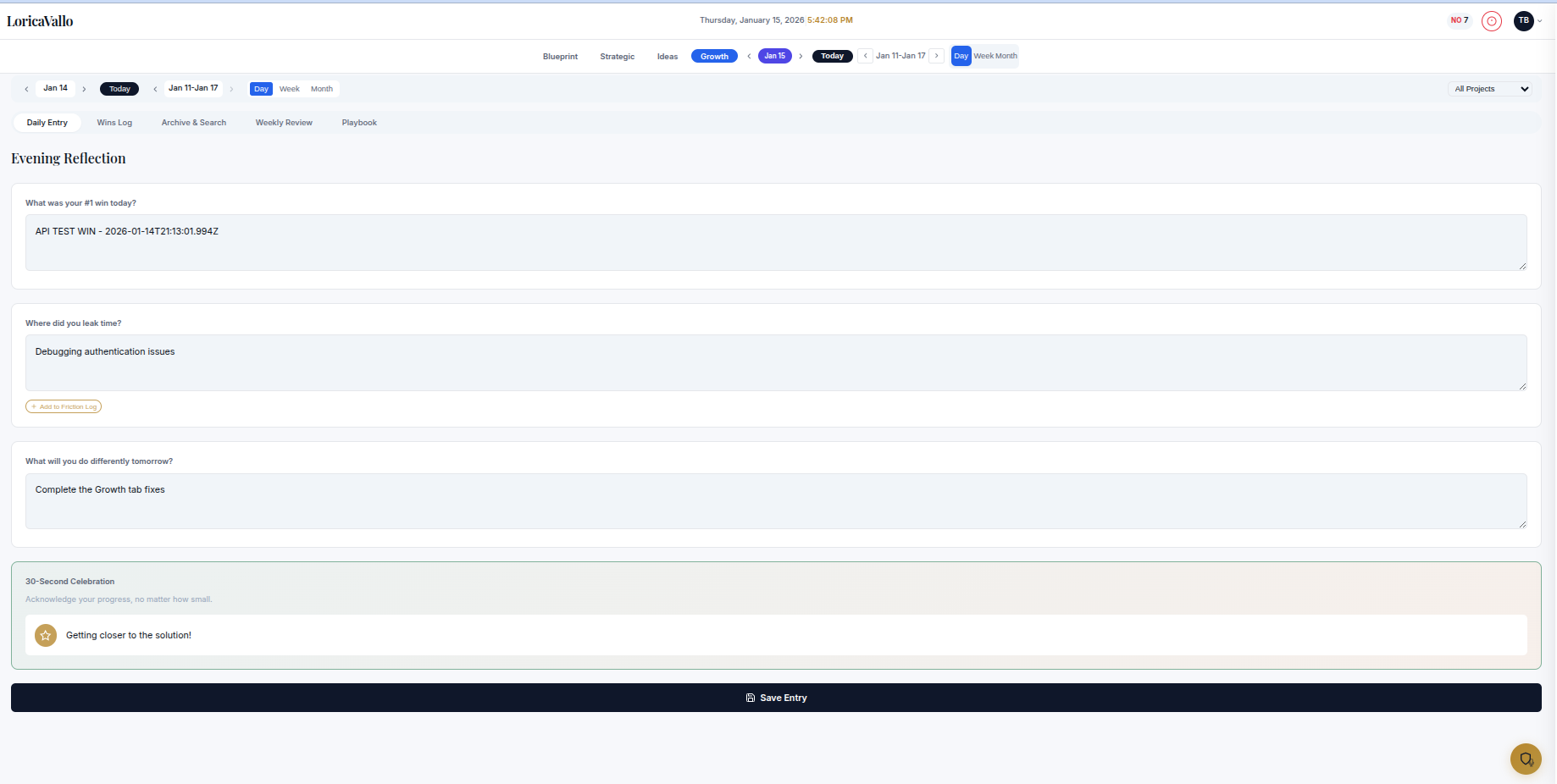Open the chat bubble widget at bottom right
This screenshot has height=784, width=1557.
[1525, 759]
